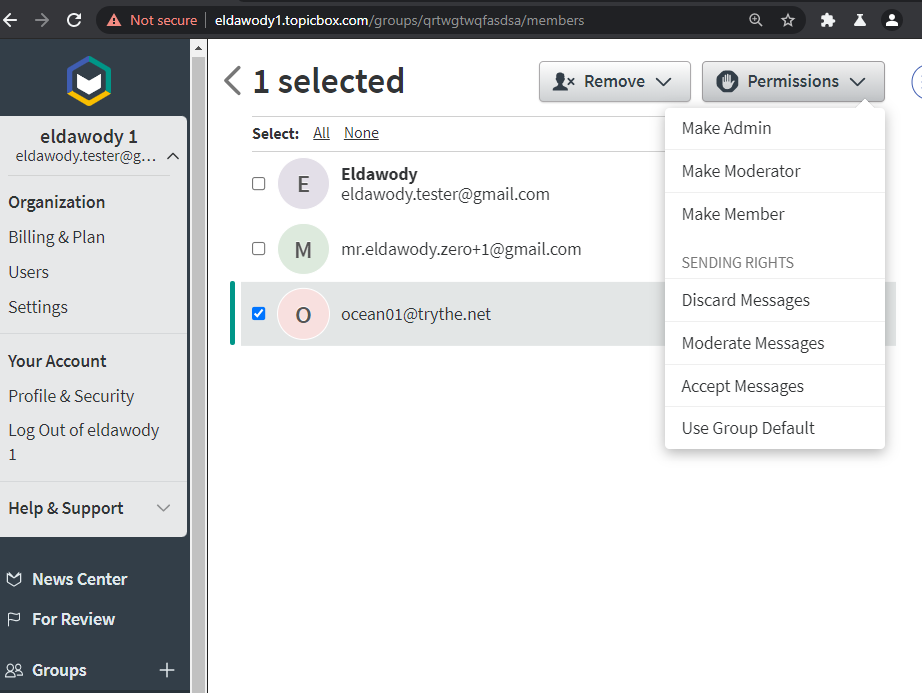Screen dimensions: 922x693
Task: Click Log Out of eldawody 1
Action: coord(83,442)
